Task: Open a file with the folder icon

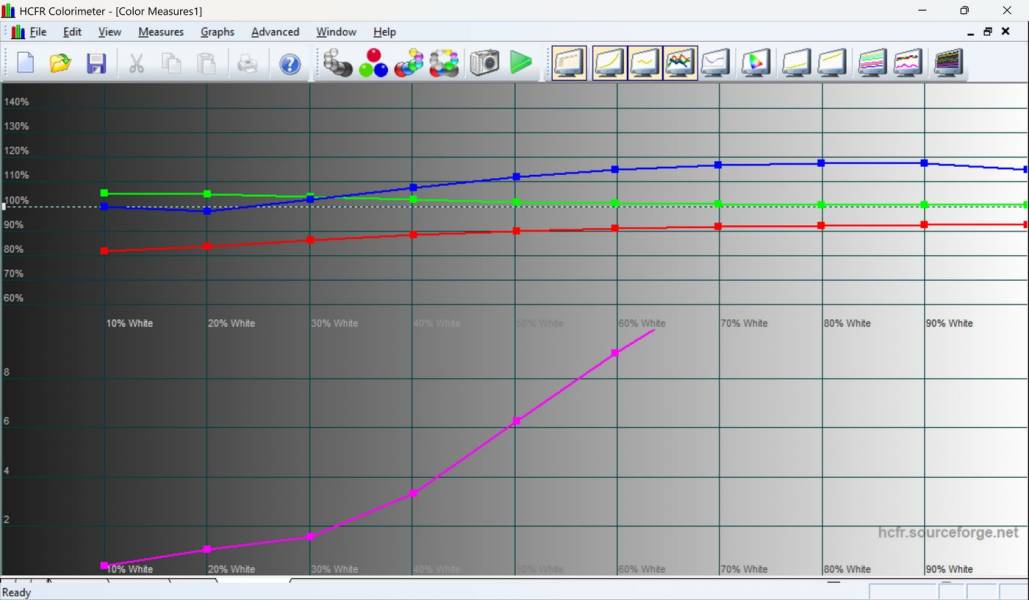Action: pyautogui.click(x=60, y=64)
